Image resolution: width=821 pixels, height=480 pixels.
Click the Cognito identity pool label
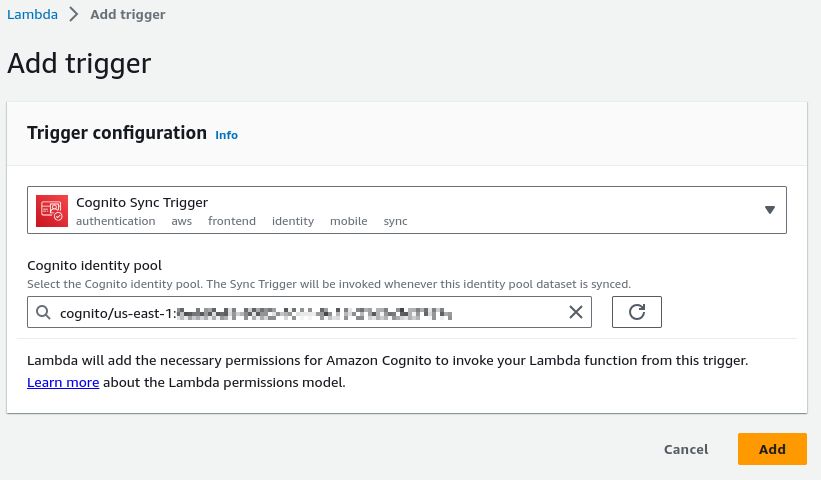(x=94, y=266)
